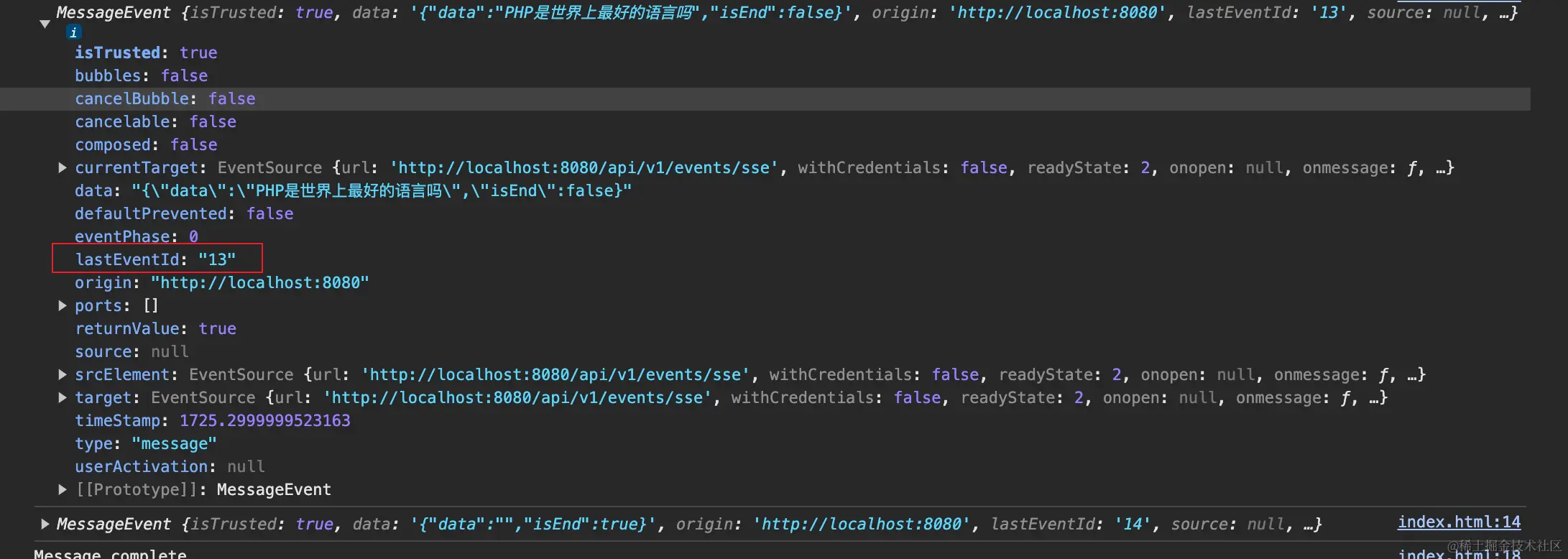Screen dimensions: 1568x559
Task: Select the lastEventId: "13" property
Action: pyautogui.click(x=155, y=259)
